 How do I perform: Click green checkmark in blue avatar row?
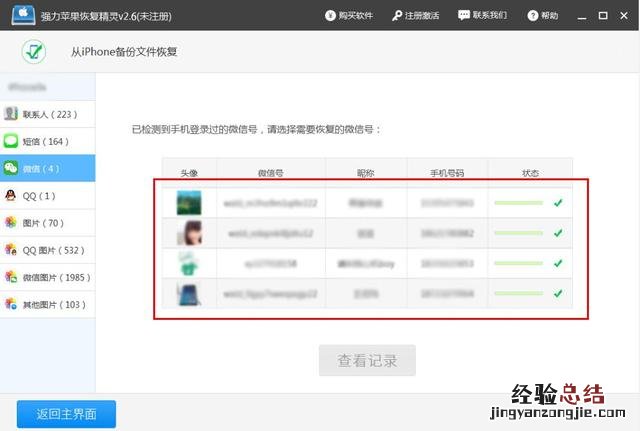(x=558, y=293)
